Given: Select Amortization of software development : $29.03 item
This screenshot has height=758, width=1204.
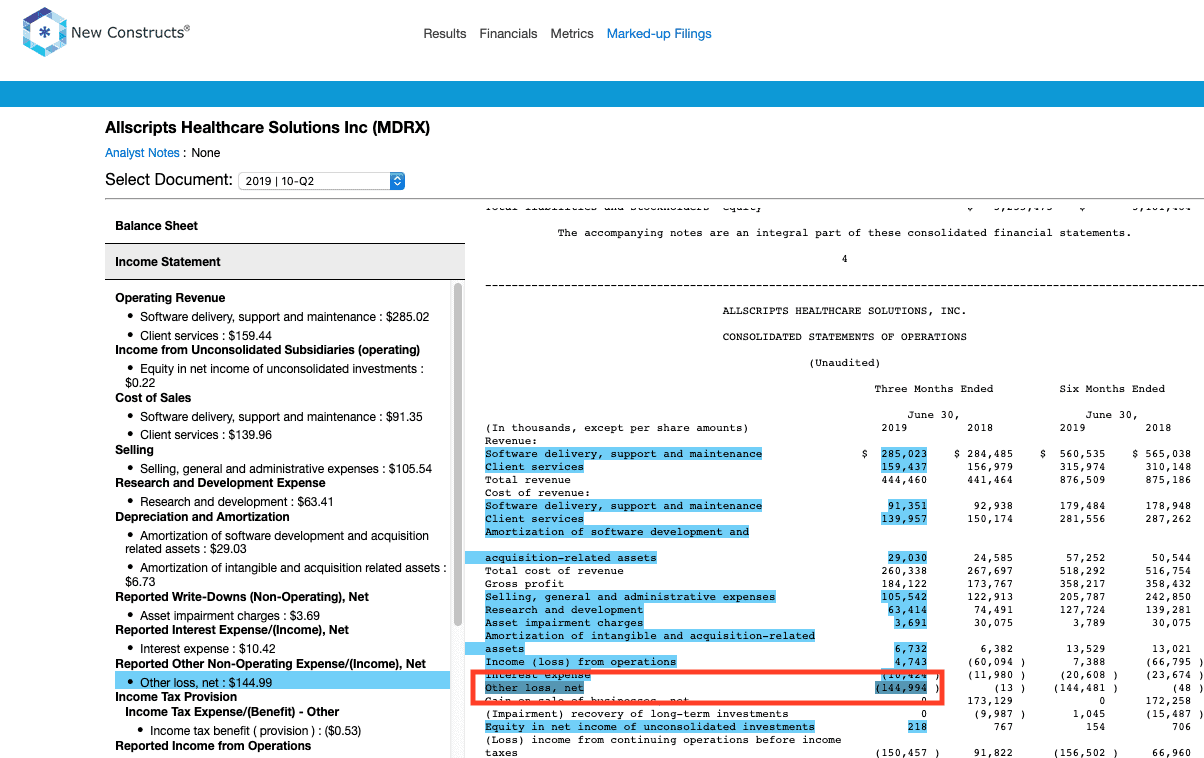Looking at the screenshot, I should (277, 542).
